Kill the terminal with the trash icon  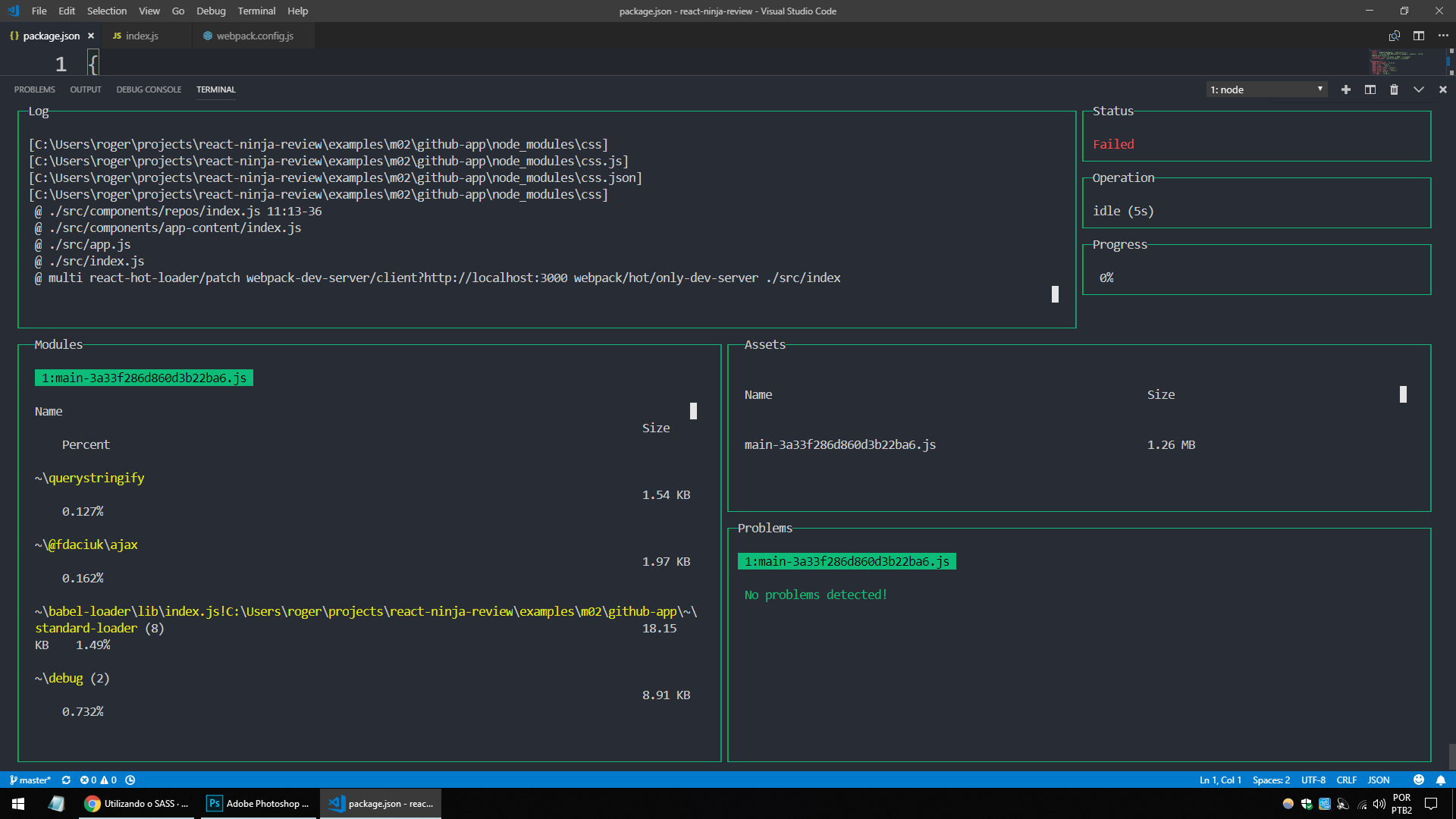(x=1394, y=89)
